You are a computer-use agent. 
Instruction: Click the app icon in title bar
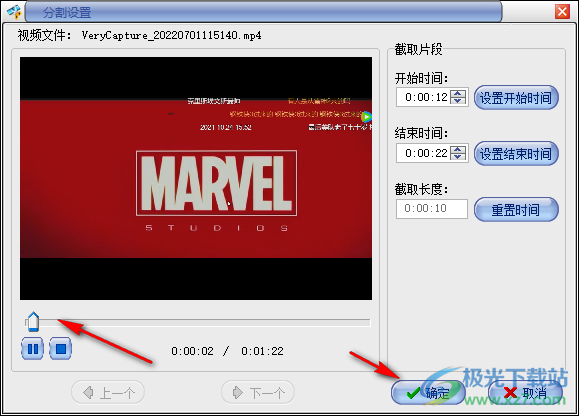click(x=14, y=12)
